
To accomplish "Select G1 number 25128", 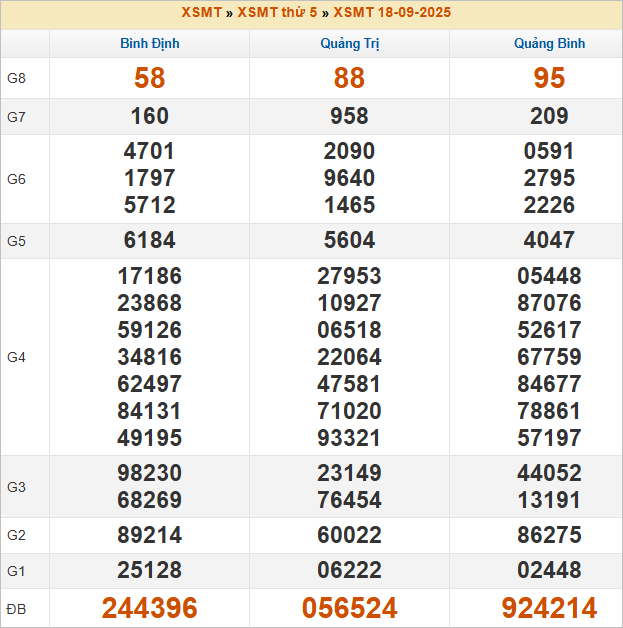I will [150, 571].
